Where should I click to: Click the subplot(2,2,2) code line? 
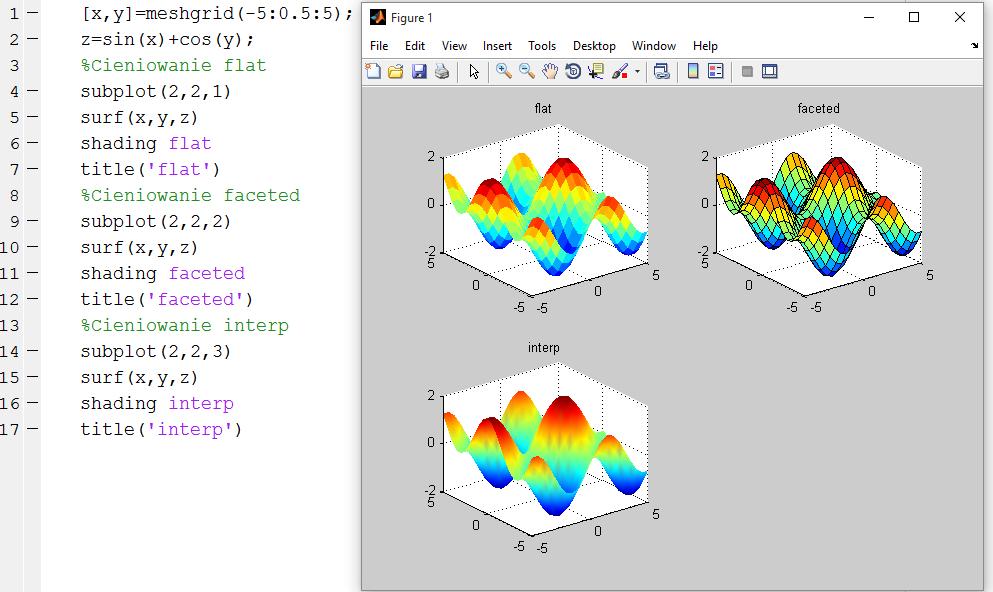(x=156, y=221)
